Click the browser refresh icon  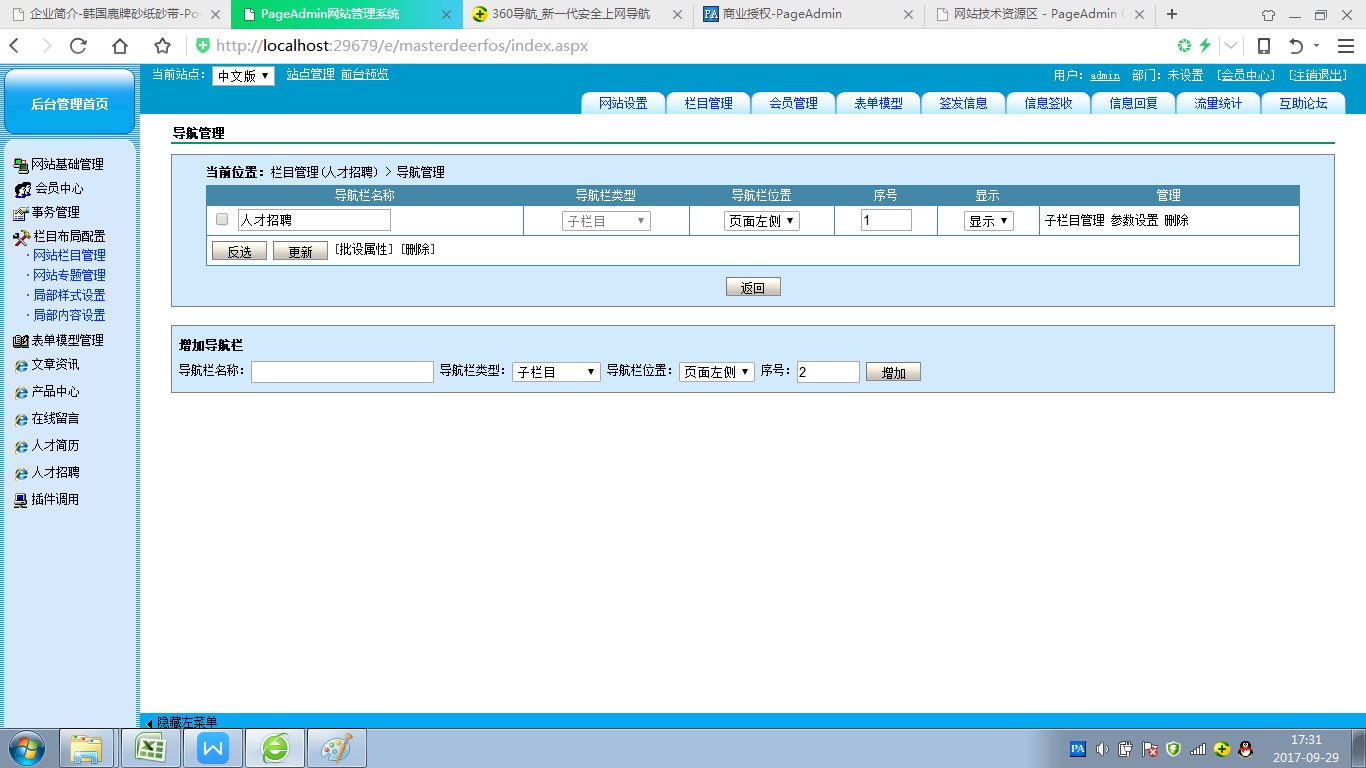click(x=78, y=46)
